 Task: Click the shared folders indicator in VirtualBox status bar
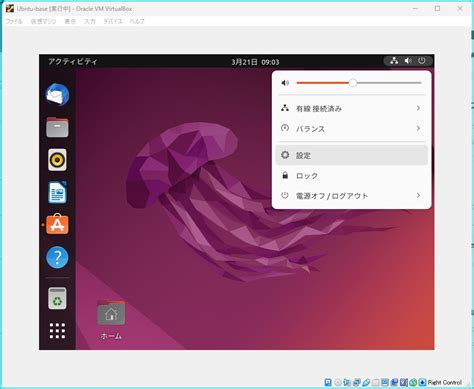coord(376,382)
